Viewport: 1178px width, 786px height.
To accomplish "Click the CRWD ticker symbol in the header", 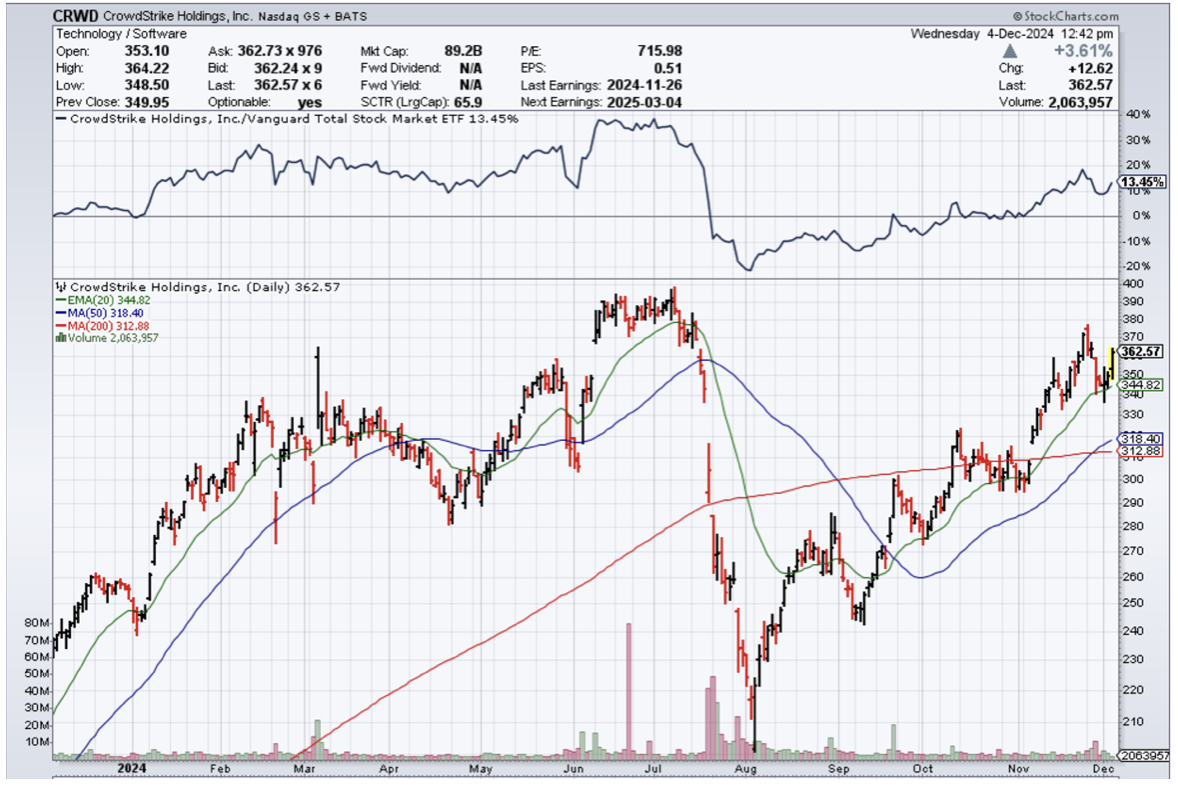I will click(76, 16).
